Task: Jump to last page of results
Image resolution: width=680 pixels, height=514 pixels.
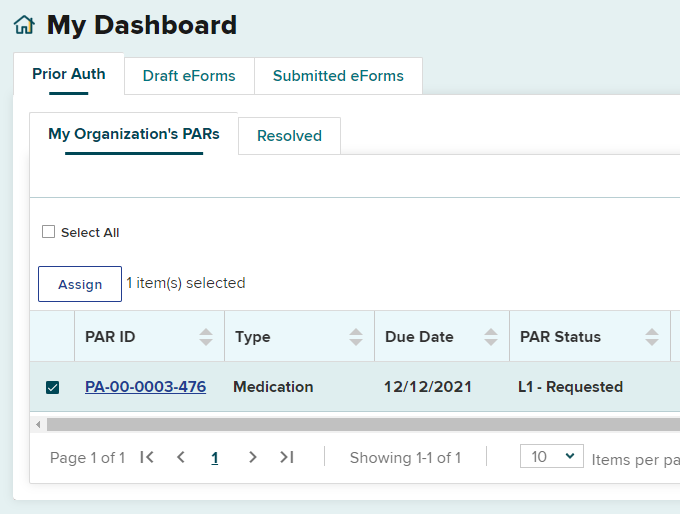Action: [287, 457]
